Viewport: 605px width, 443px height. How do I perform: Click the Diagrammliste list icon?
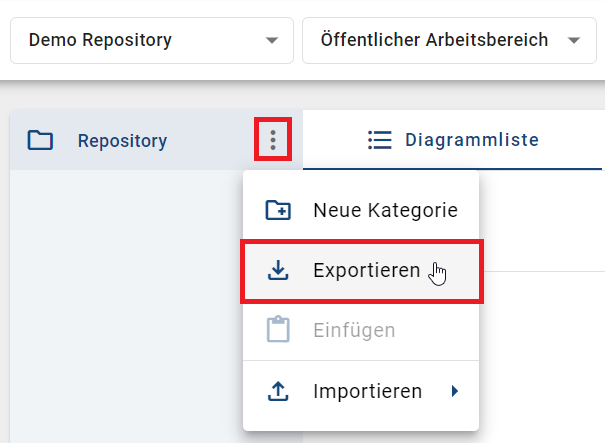point(379,140)
